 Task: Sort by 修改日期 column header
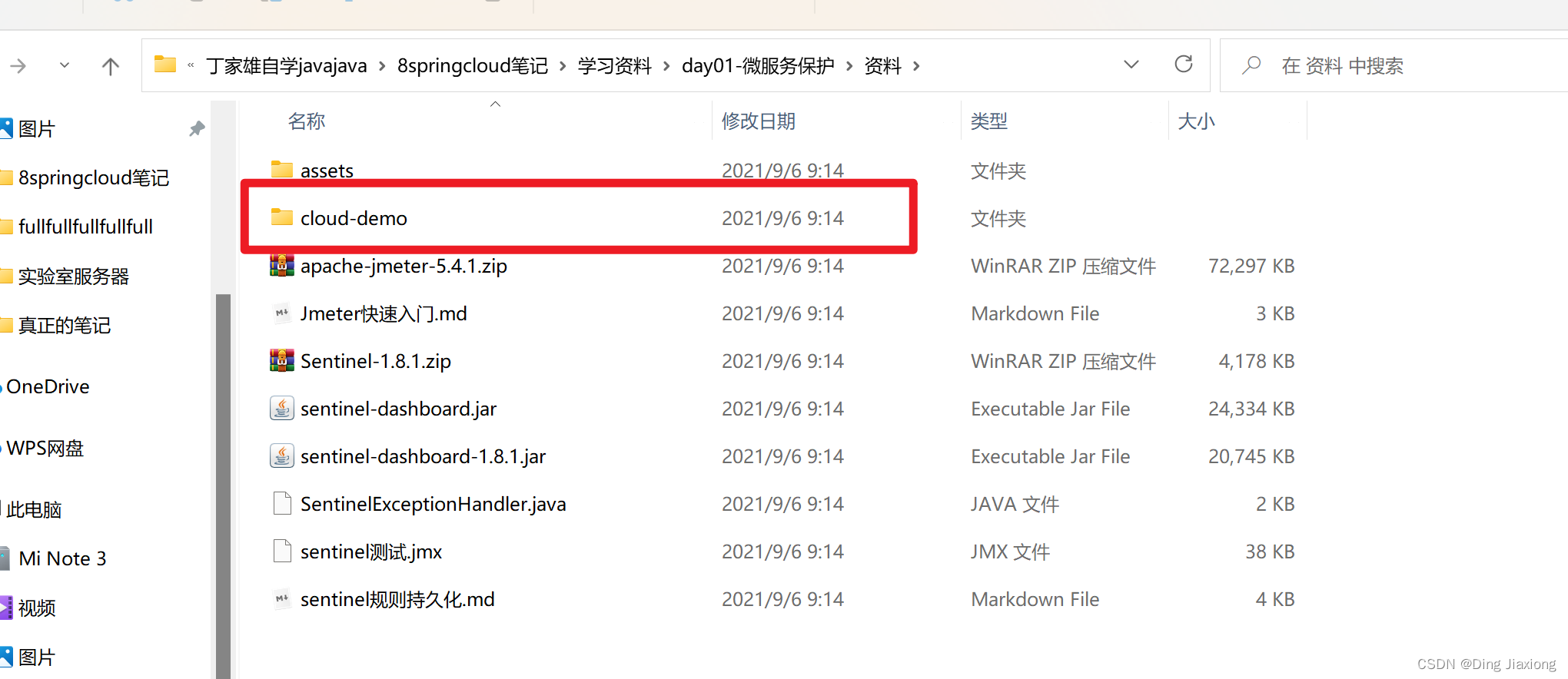tap(758, 121)
